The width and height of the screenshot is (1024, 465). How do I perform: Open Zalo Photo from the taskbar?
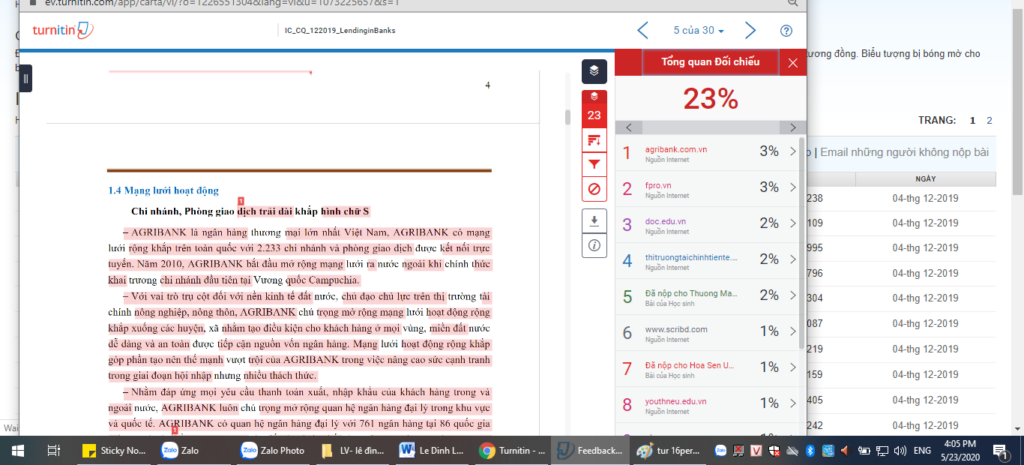click(272, 451)
